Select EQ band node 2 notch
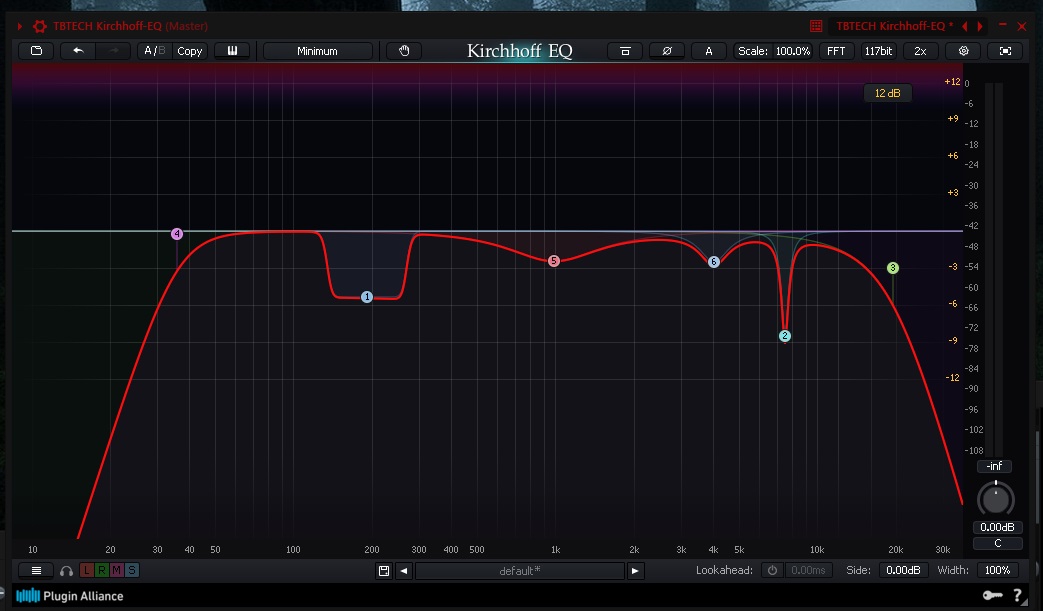Screen dimensions: 1043x611 784,336
